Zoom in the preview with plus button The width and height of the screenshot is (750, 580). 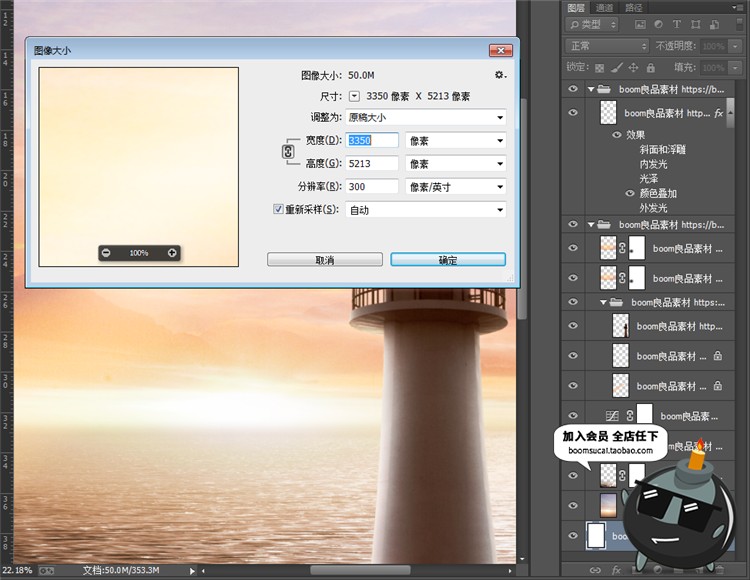(x=172, y=253)
